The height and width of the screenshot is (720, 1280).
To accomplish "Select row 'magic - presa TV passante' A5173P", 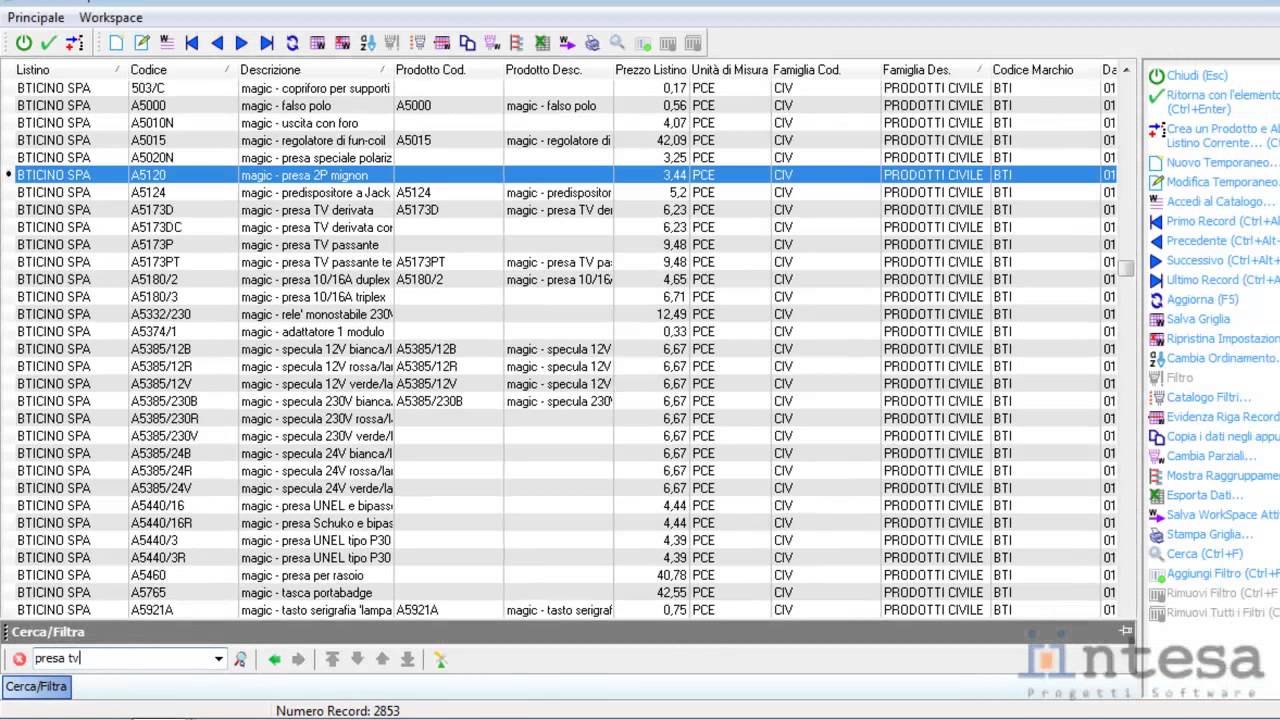I will tap(560, 245).
